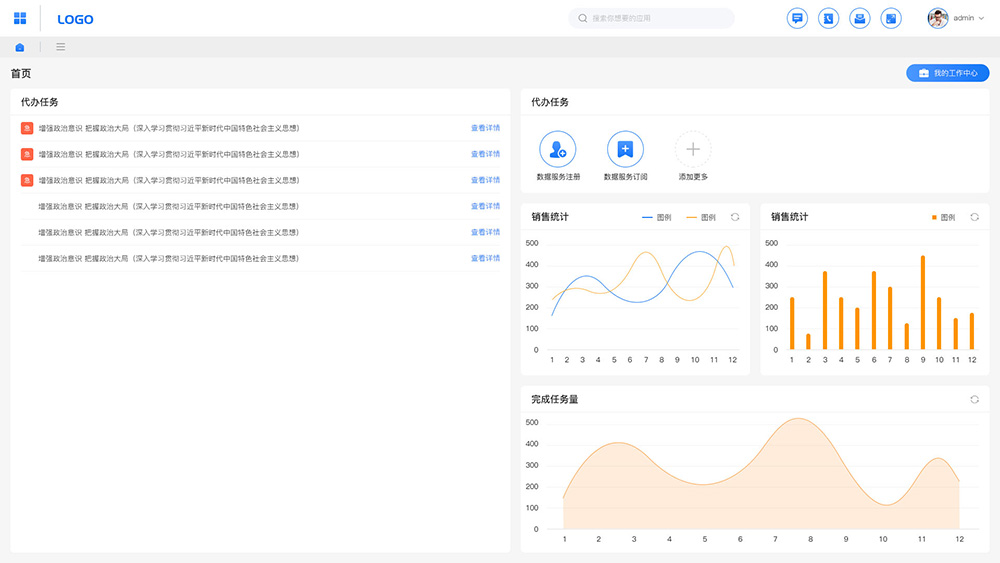This screenshot has width=1000, height=563.
Task: Refresh the bar chart 销售统计 panel
Action: pos(975,217)
